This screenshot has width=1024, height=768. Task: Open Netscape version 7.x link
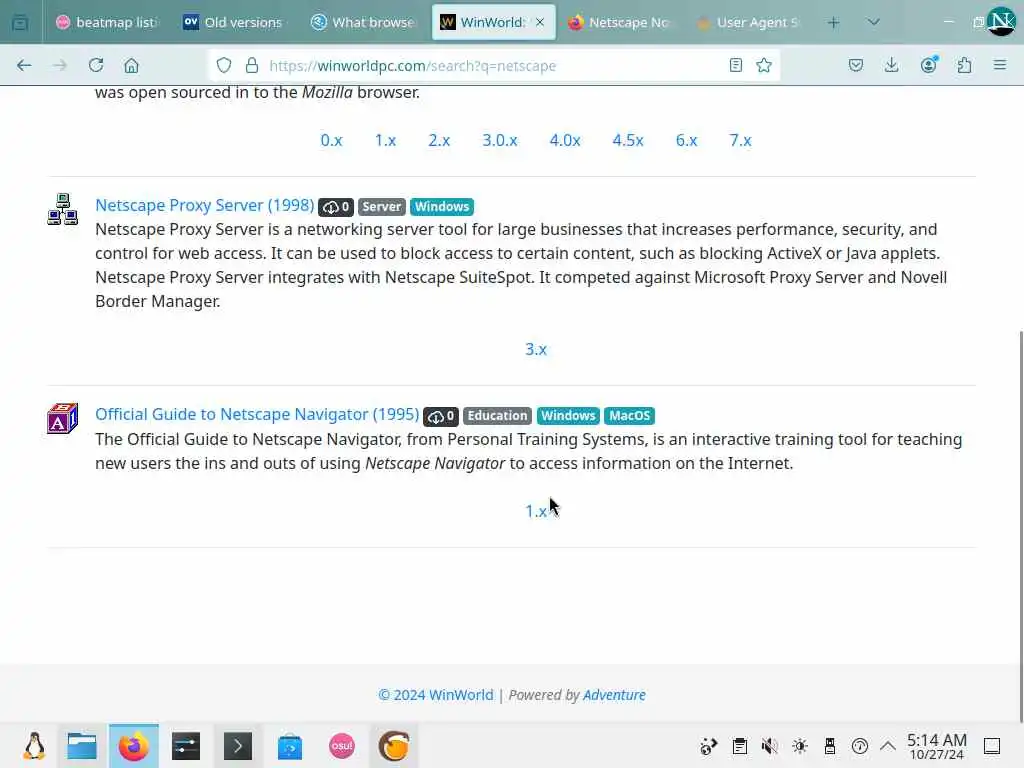(x=740, y=140)
